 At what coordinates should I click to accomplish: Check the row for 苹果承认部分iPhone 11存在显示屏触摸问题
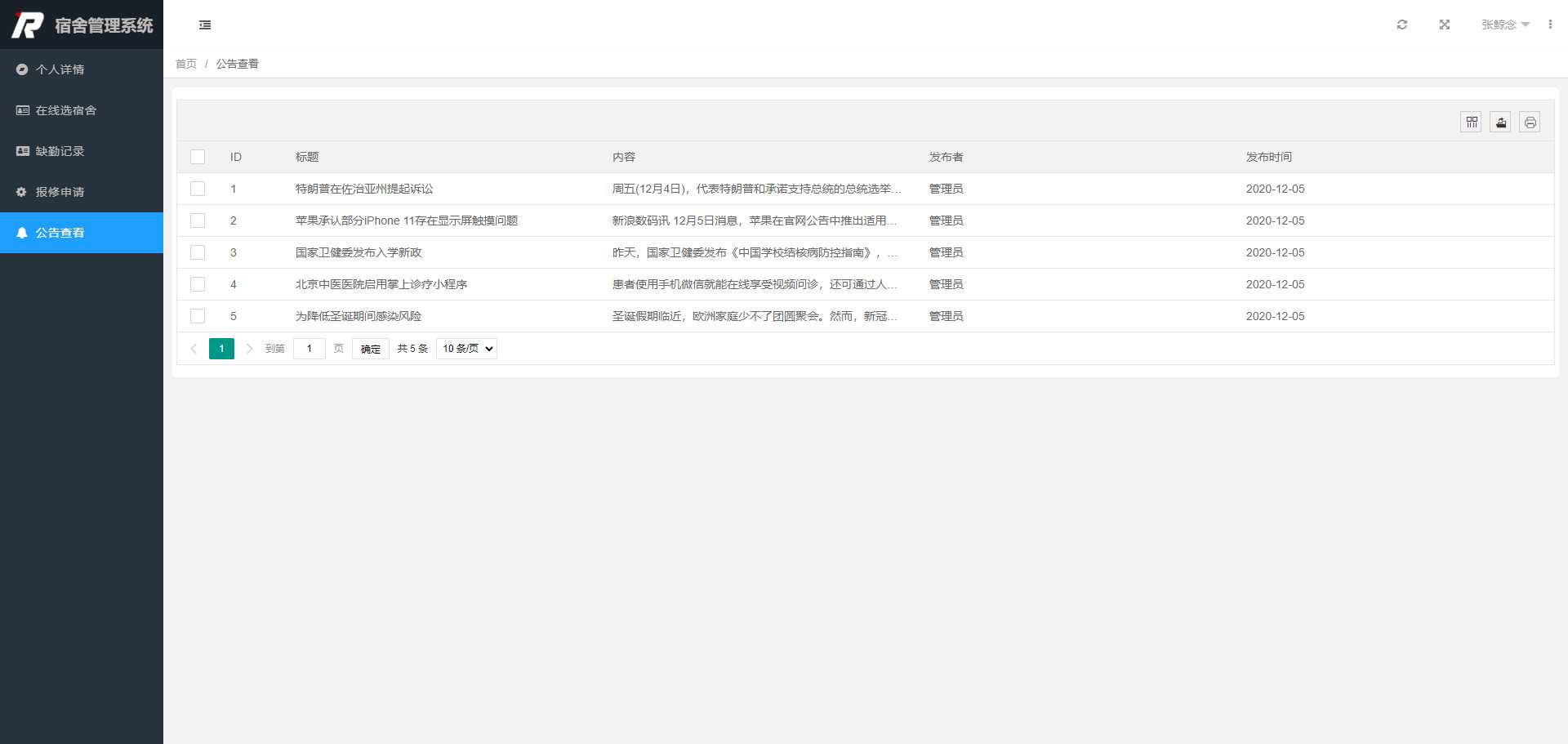click(x=198, y=221)
